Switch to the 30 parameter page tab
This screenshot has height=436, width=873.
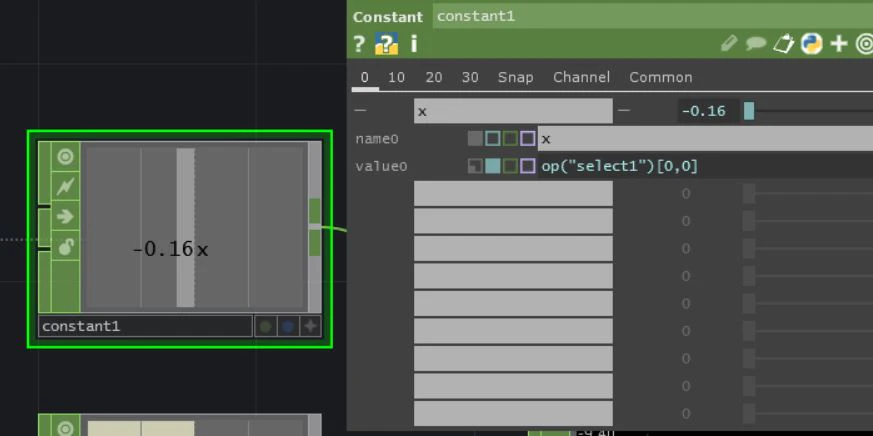click(x=470, y=77)
